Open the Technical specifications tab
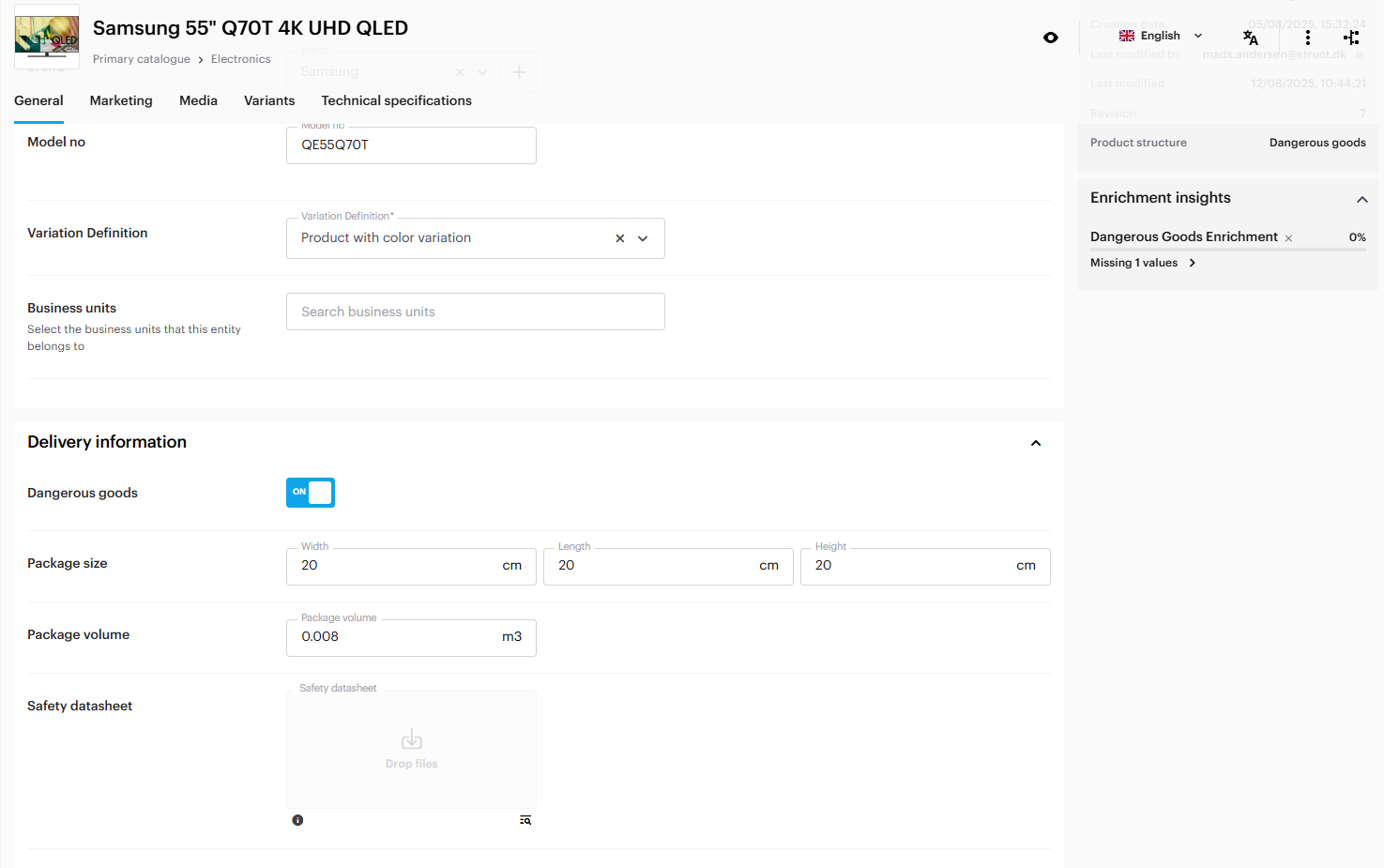 click(x=396, y=100)
